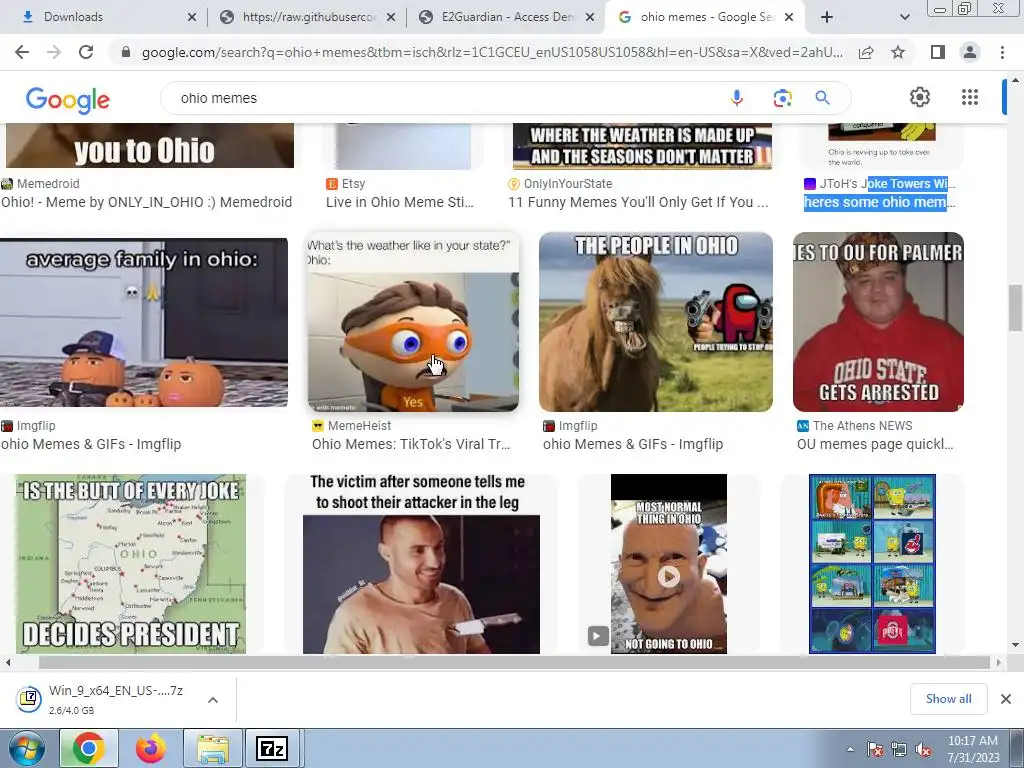
Task: Close the Downloads tab
Action: [x=192, y=17]
